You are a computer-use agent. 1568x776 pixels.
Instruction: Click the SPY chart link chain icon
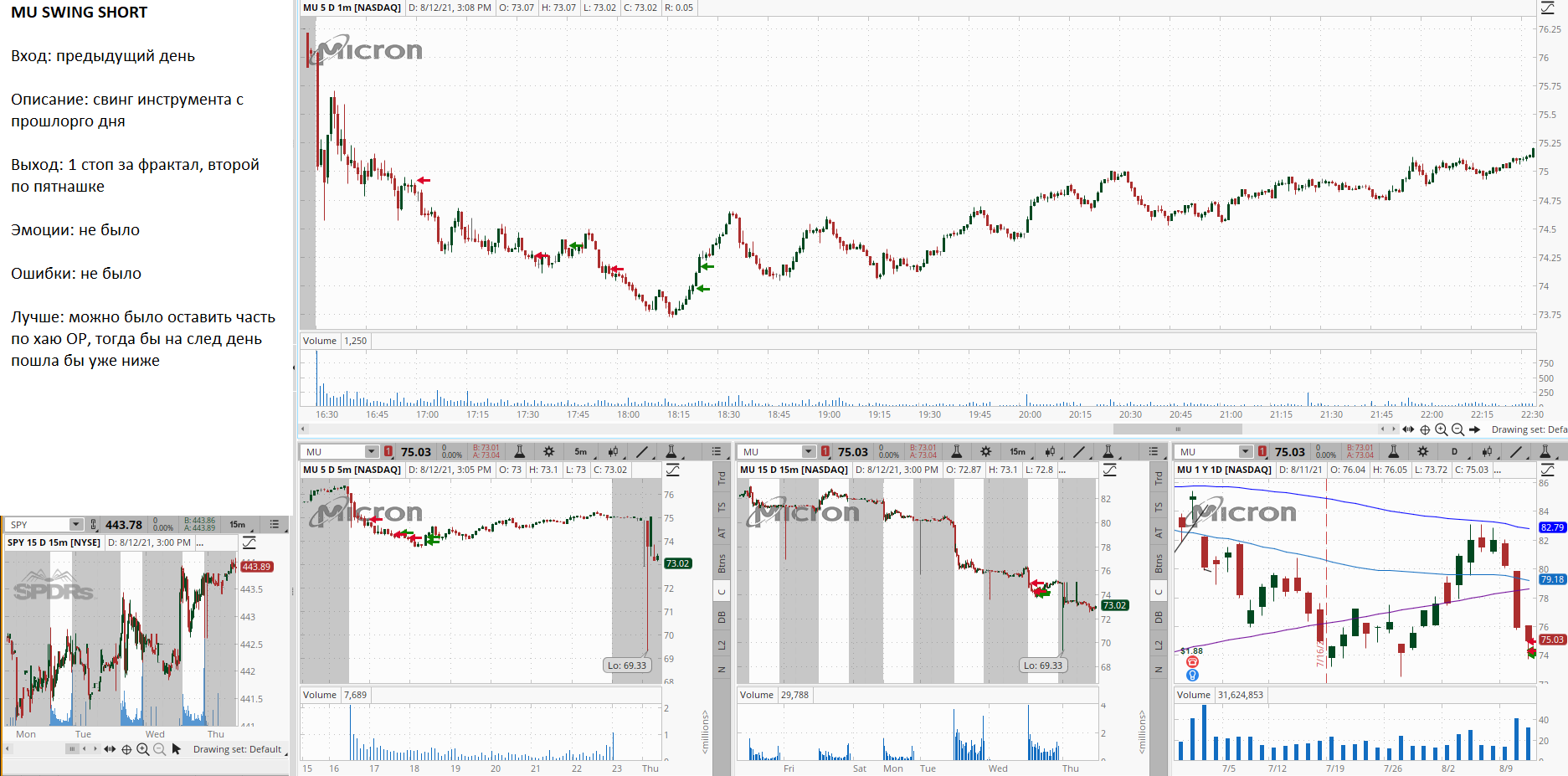(93, 525)
